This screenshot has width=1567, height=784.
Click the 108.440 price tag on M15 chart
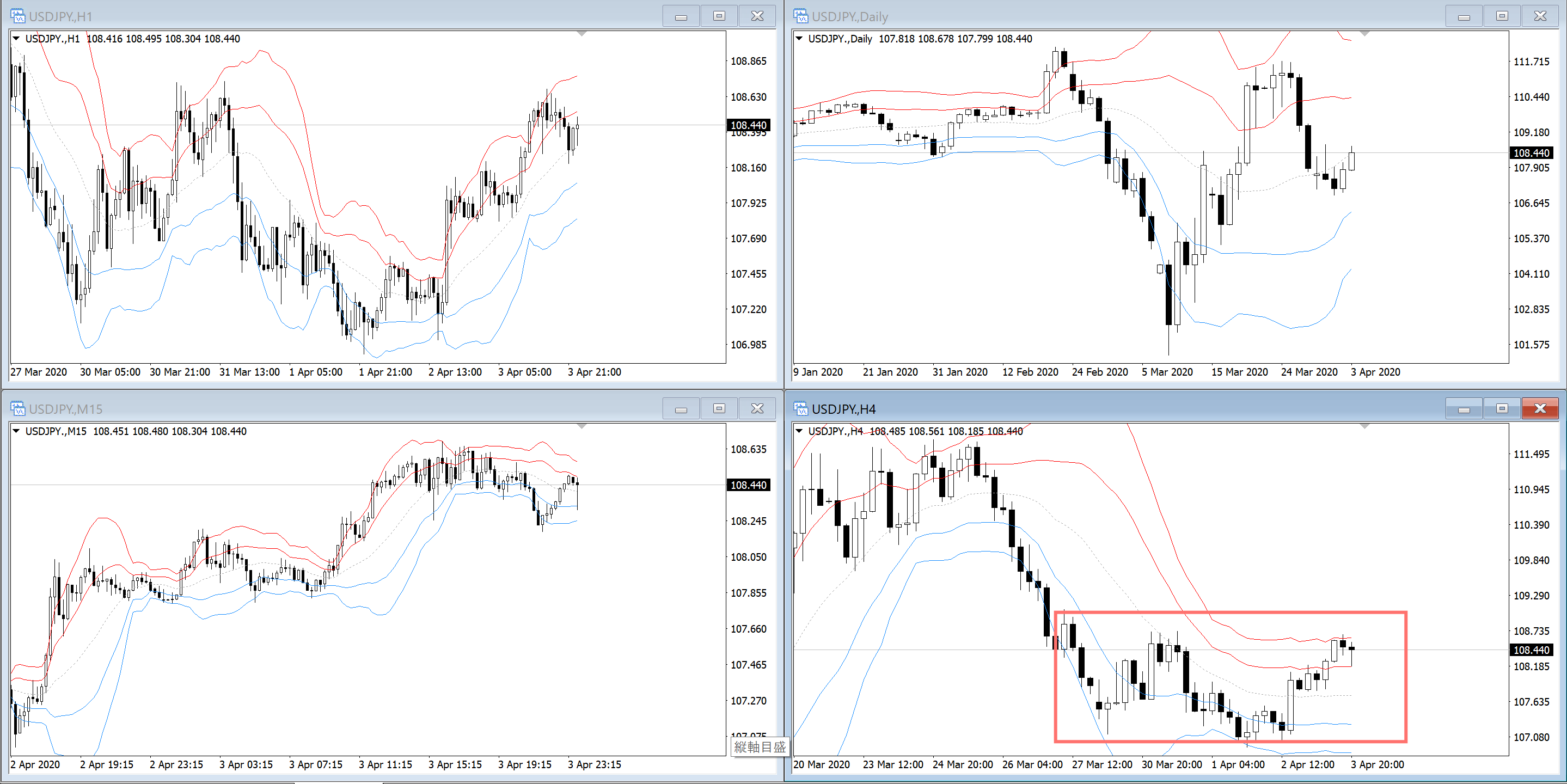749,485
